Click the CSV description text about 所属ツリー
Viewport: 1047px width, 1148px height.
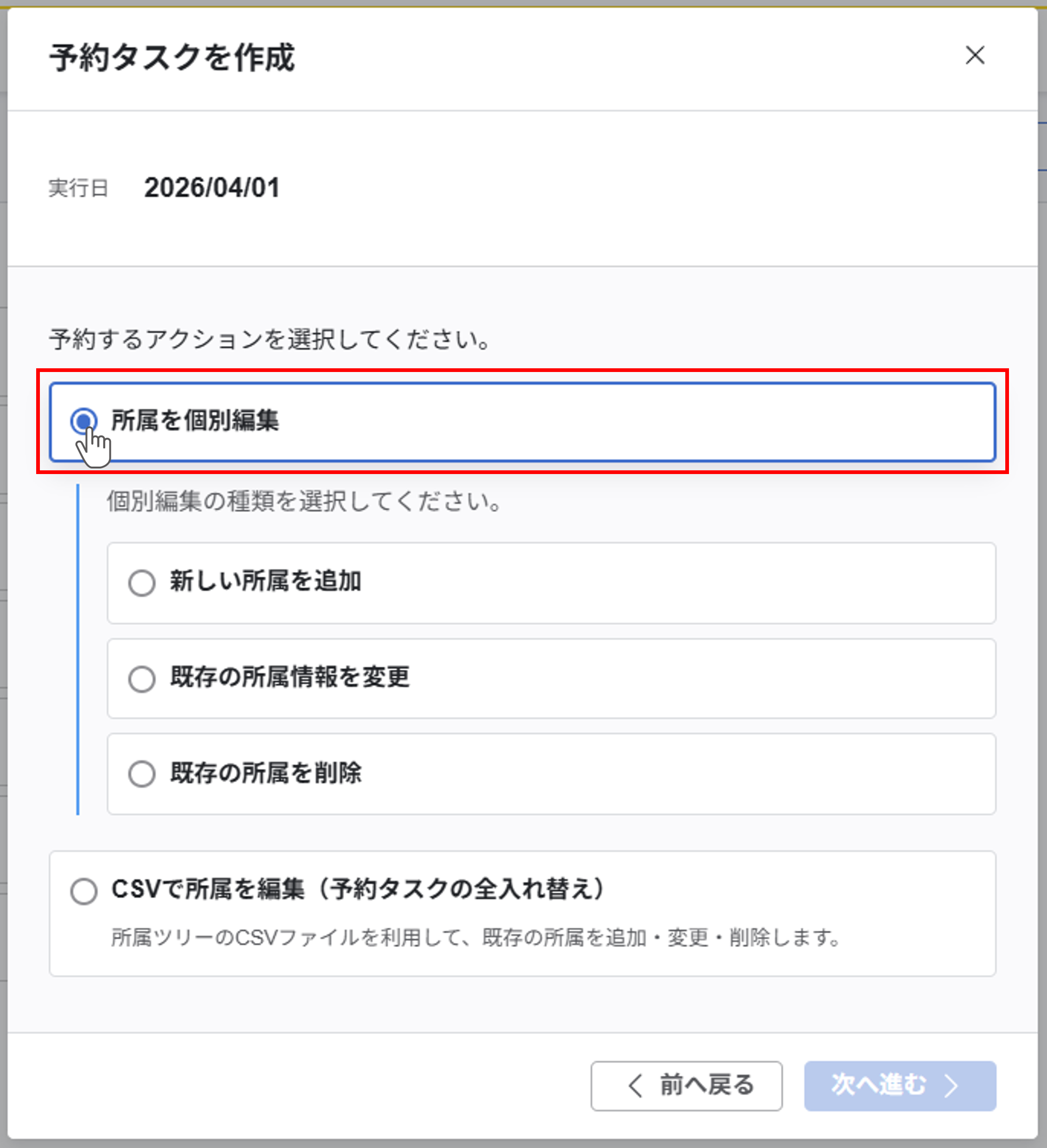tap(476, 937)
